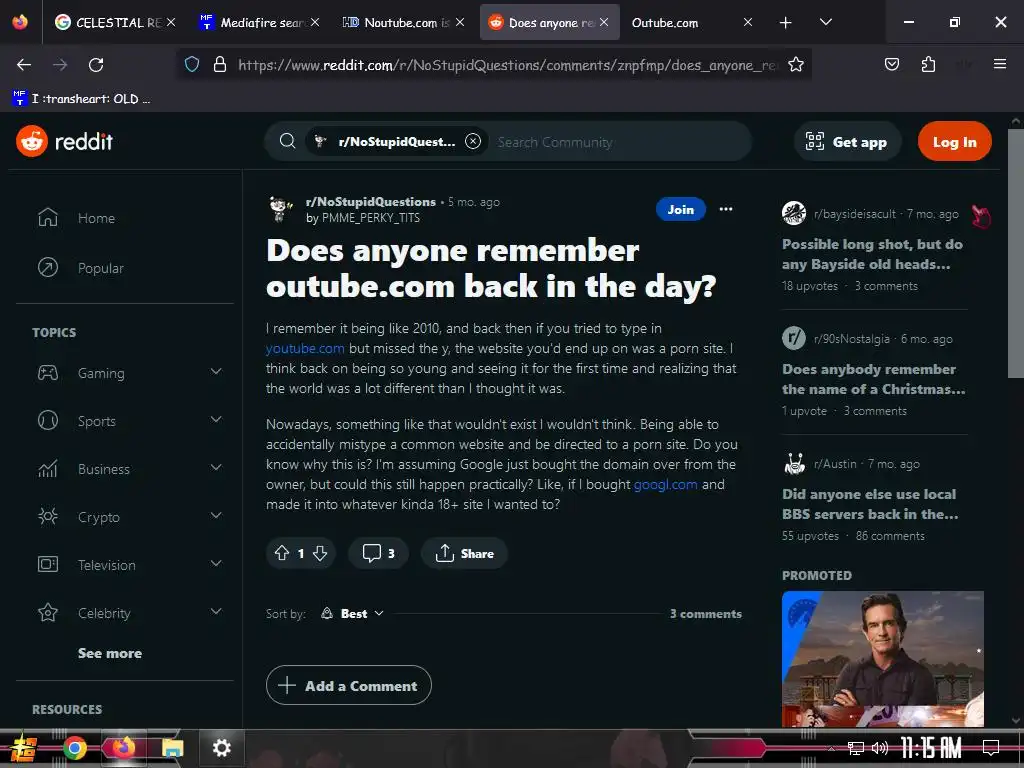
Task: Open File Explorer from the taskbar
Action: point(172,748)
